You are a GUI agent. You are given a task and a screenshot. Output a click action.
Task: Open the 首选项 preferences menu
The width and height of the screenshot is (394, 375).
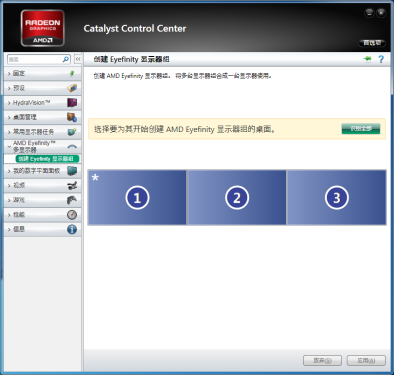pos(372,43)
